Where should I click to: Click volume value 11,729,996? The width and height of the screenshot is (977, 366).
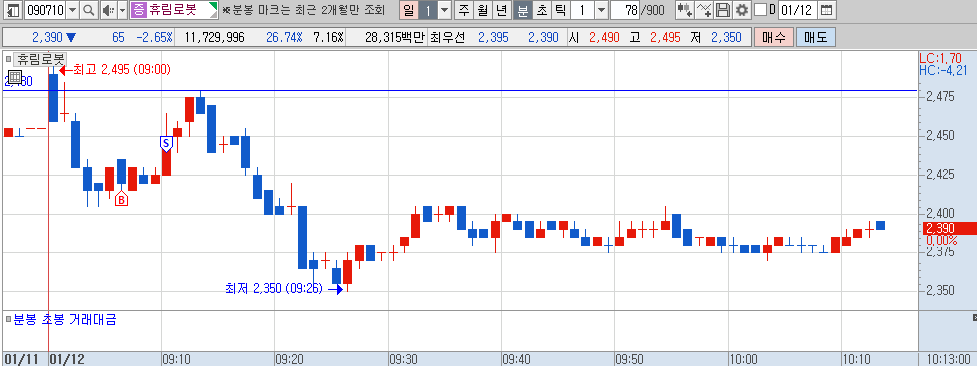click(214, 37)
